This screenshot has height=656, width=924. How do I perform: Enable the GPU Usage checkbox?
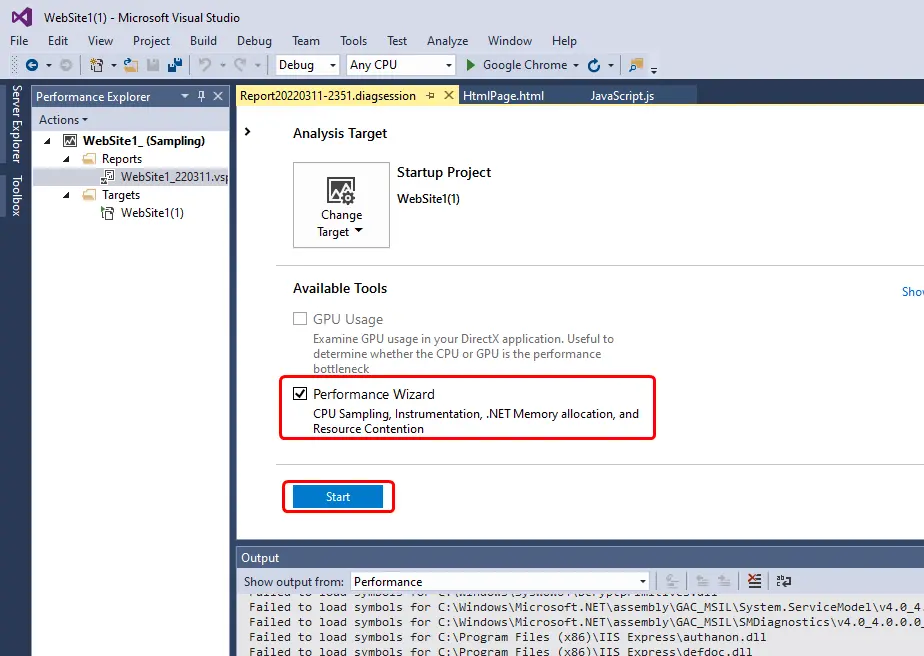(300, 319)
